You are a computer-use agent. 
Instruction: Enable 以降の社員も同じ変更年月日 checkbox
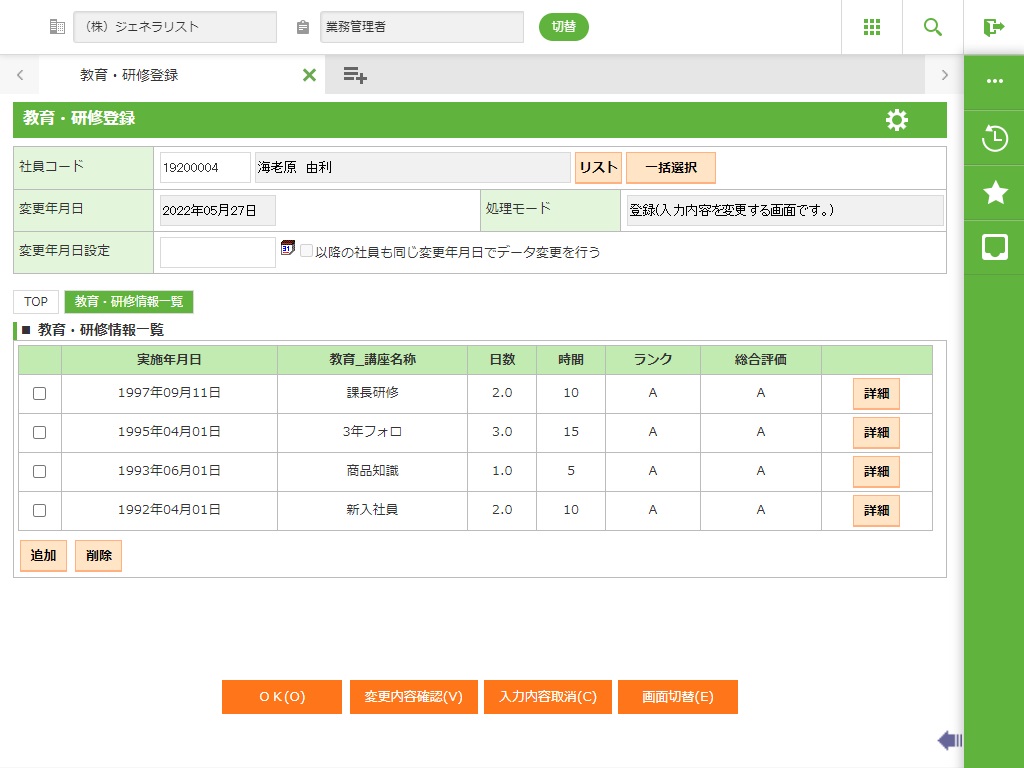(x=307, y=252)
